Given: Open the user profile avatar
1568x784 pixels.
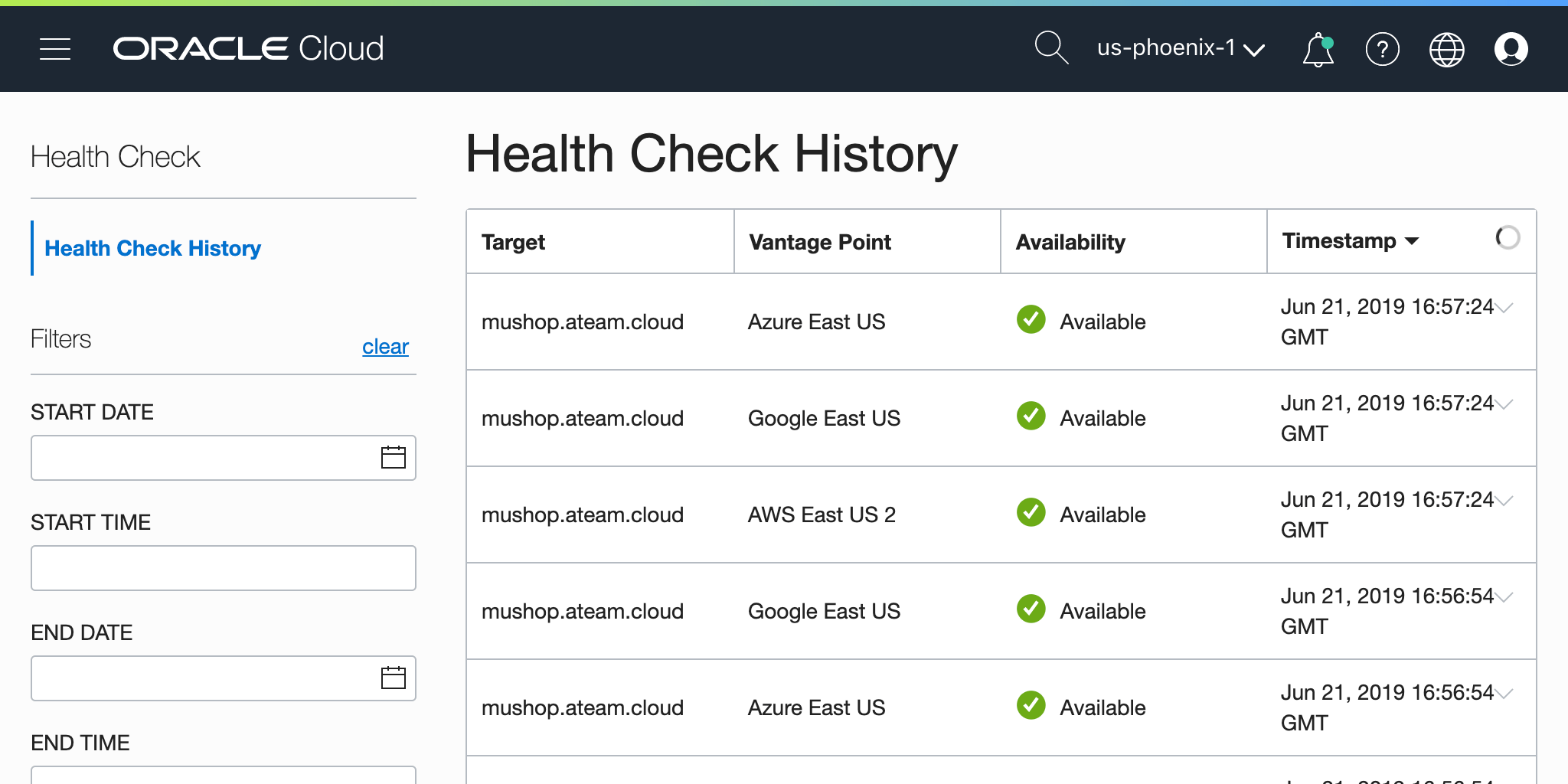Looking at the screenshot, I should click(x=1511, y=50).
